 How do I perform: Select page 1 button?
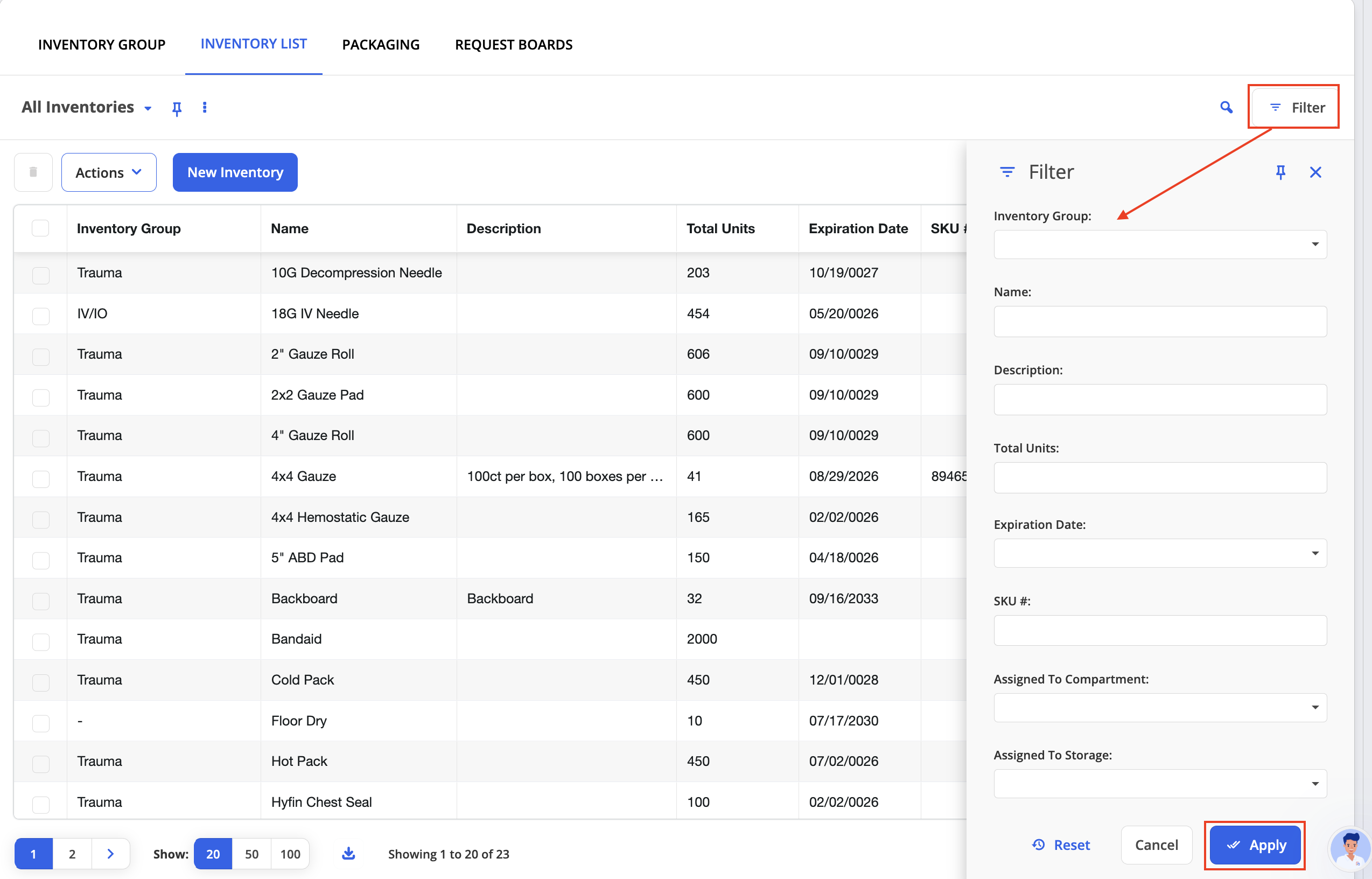34,854
